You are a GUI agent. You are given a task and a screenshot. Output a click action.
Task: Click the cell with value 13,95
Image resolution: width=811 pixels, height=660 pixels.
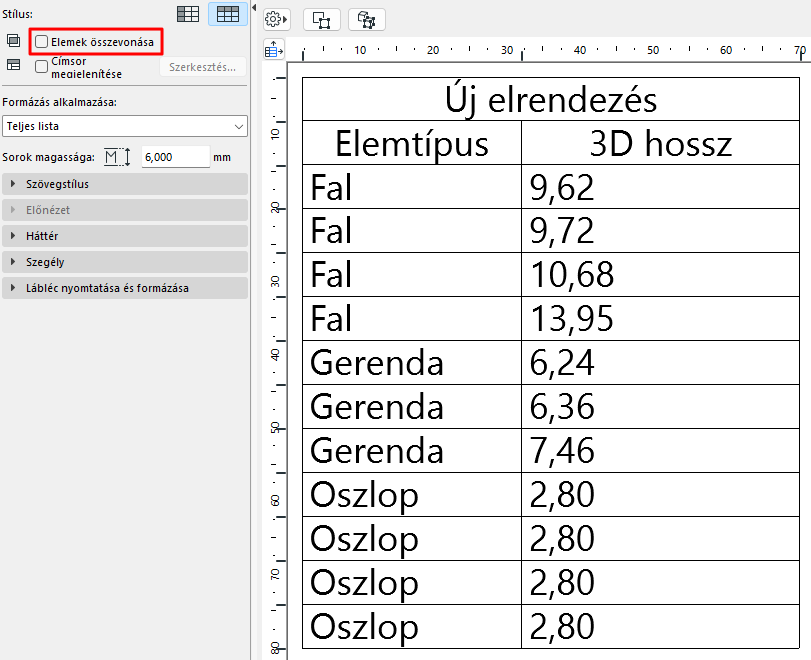click(660, 319)
